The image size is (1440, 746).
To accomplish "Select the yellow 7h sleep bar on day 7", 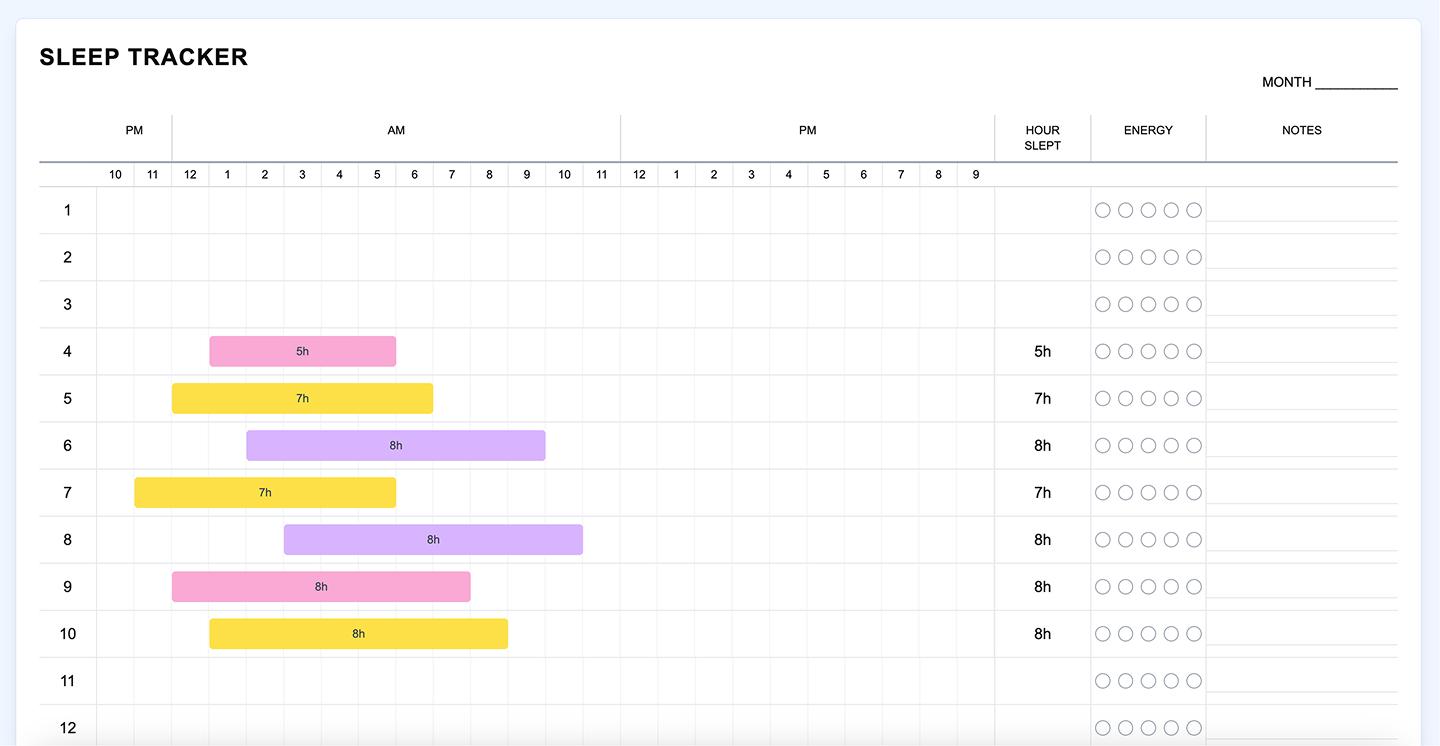I will pos(265,492).
